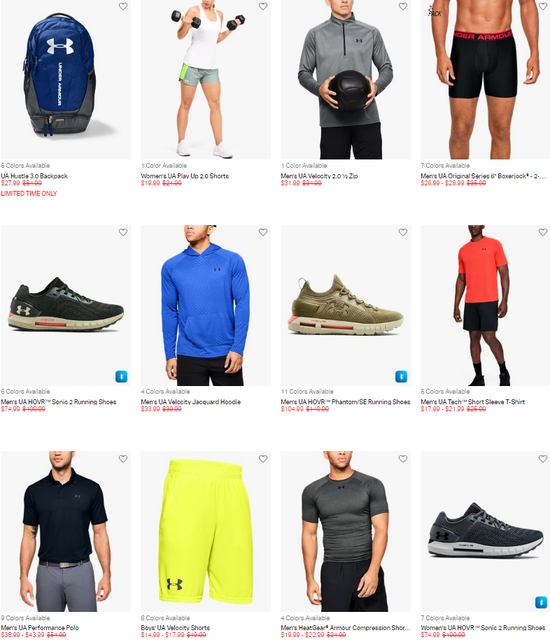Favorite the Tech Short Sleeve T-Shirt

(x=543, y=232)
